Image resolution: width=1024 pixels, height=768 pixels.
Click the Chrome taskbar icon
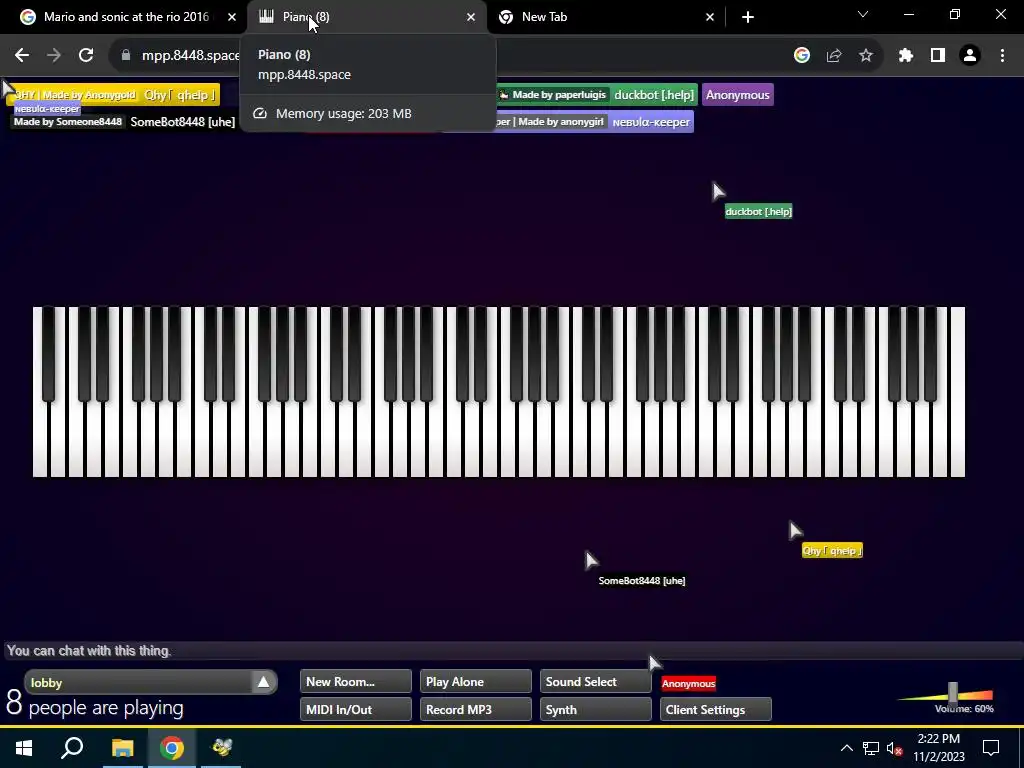[172, 748]
